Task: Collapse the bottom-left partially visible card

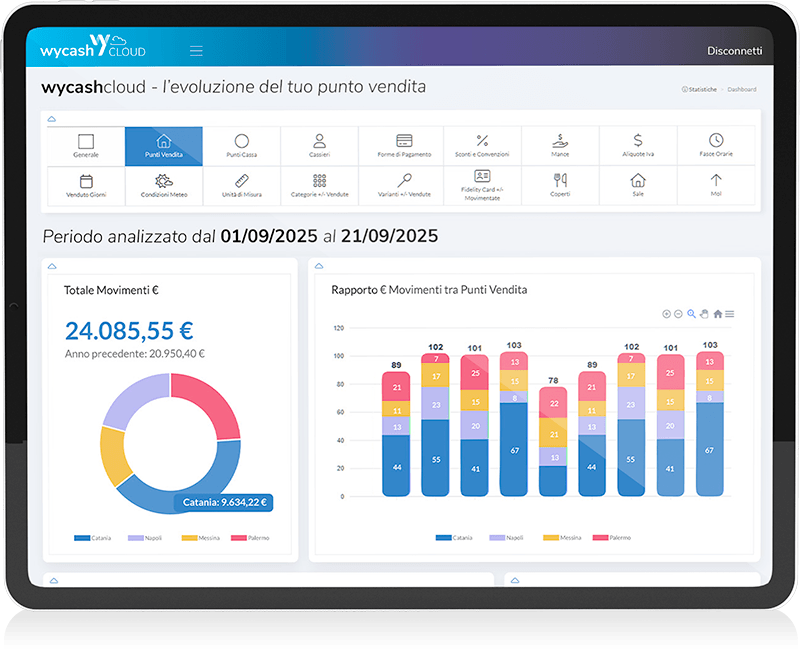Action: click(54, 580)
